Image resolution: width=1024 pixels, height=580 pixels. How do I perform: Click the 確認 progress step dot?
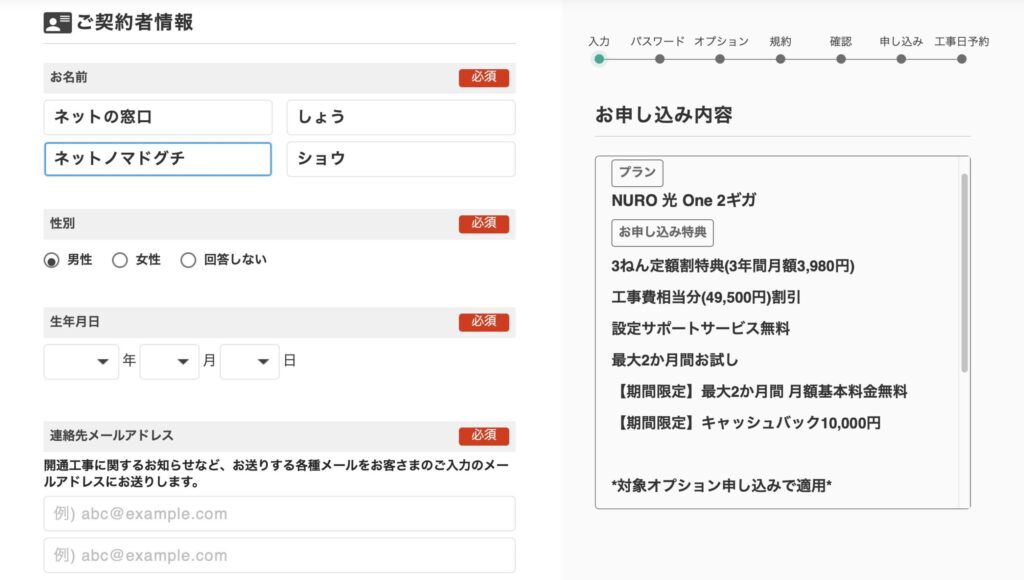tap(841, 59)
